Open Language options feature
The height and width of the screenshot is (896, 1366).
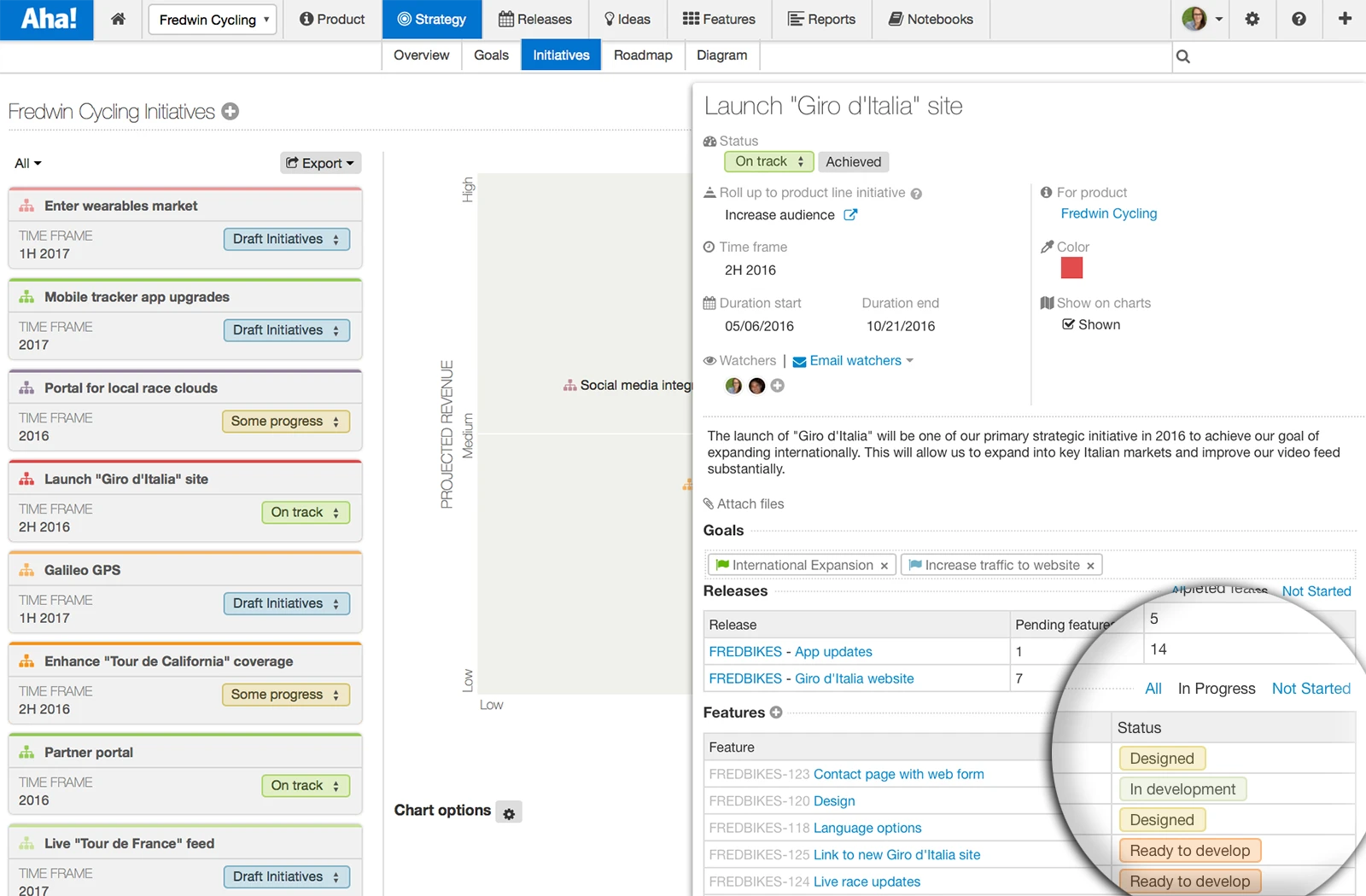[x=867, y=828]
